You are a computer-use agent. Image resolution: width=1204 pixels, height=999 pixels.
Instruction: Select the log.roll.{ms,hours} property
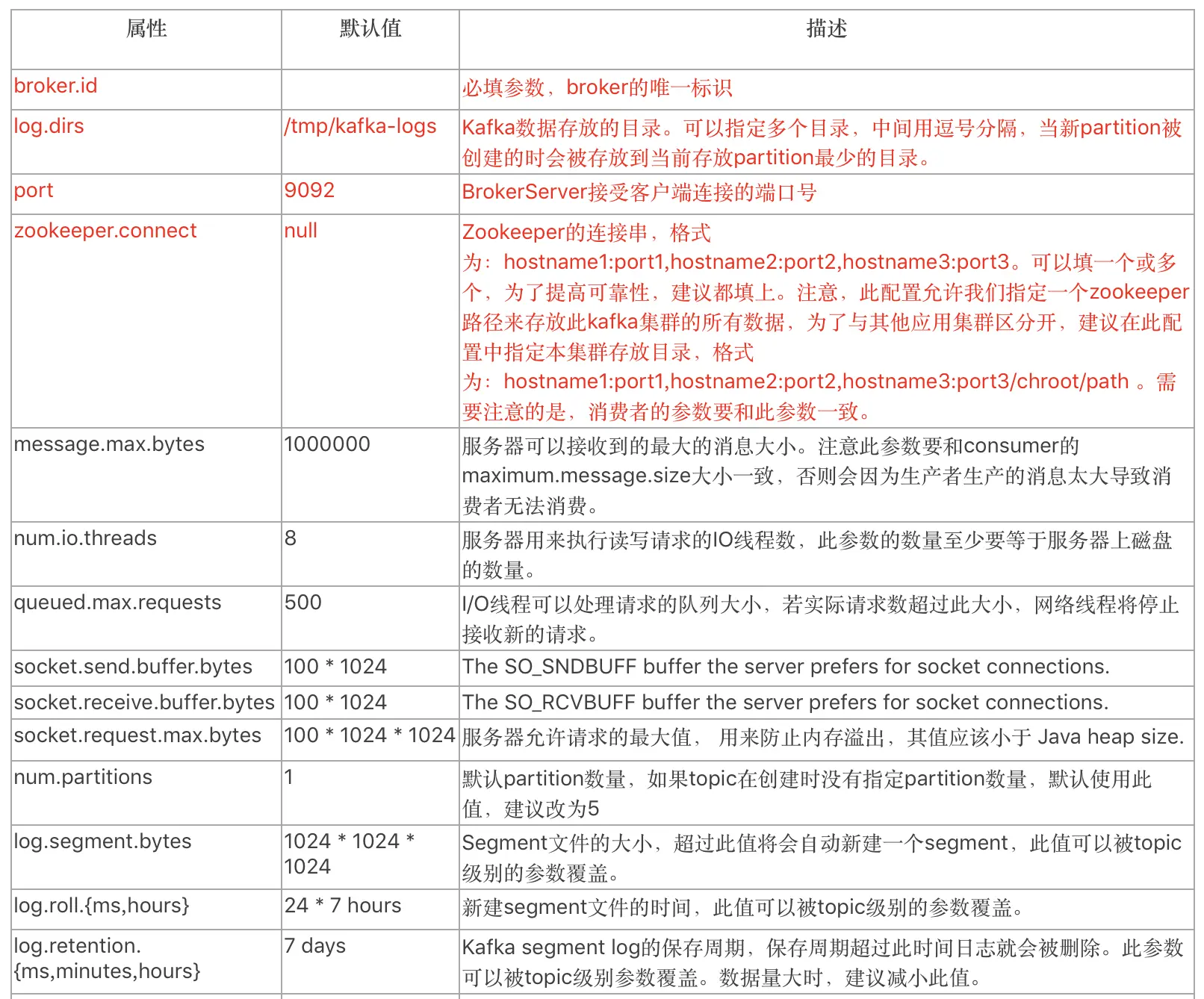102,906
